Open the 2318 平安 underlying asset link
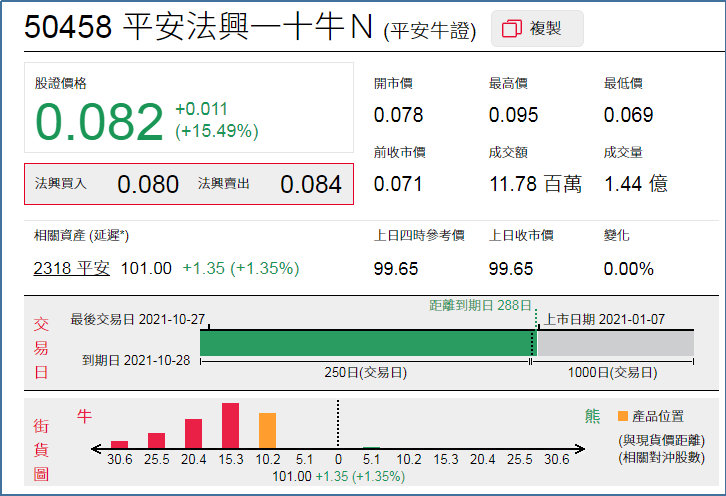 [x=72, y=268]
